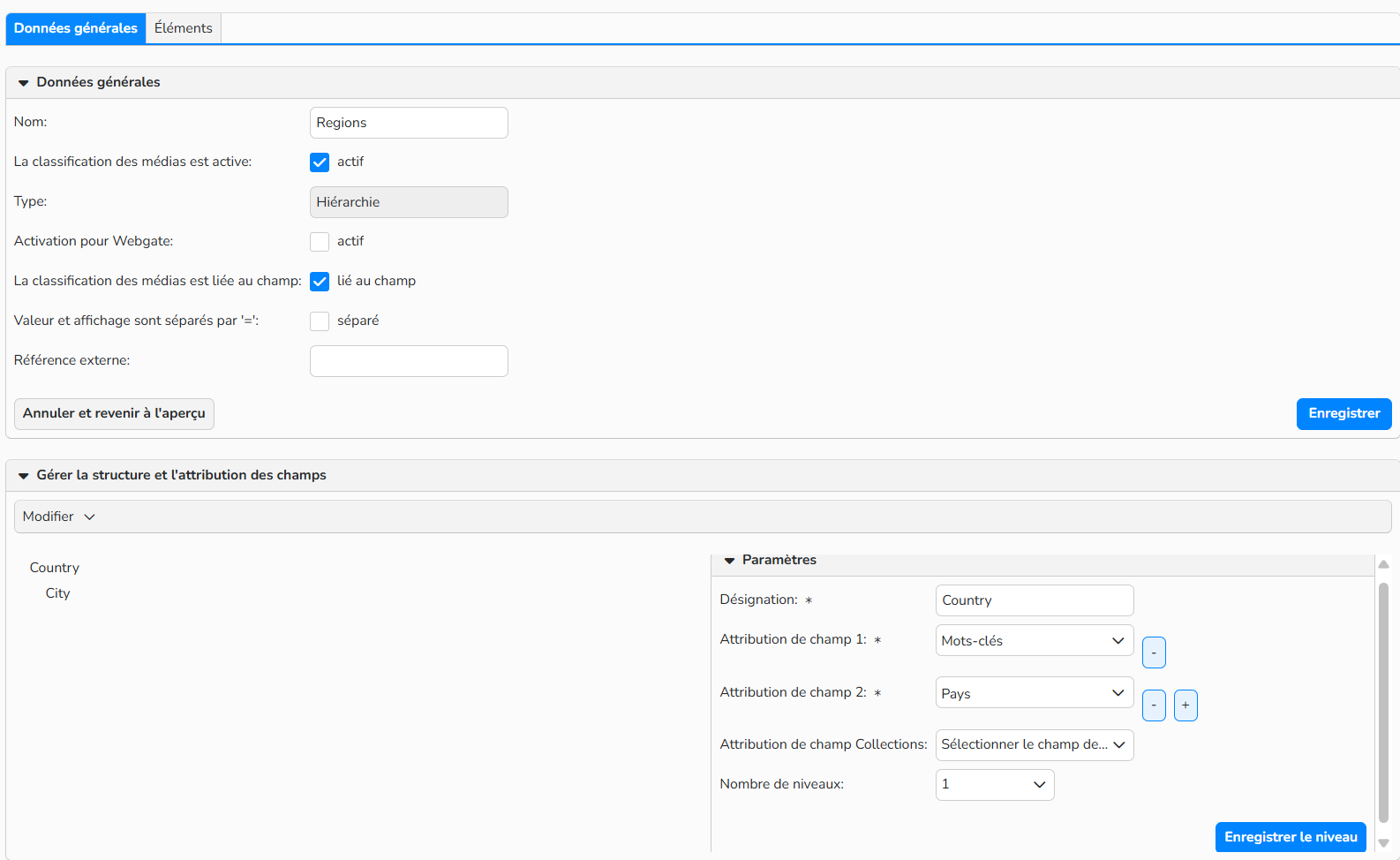1400x860 pixels.
Task: Uncheck the media classification active checkbox
Action: click(320, 162)
